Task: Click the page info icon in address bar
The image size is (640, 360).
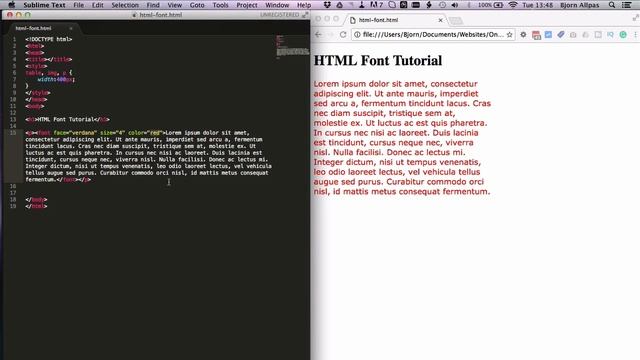Action: (357, 35)
